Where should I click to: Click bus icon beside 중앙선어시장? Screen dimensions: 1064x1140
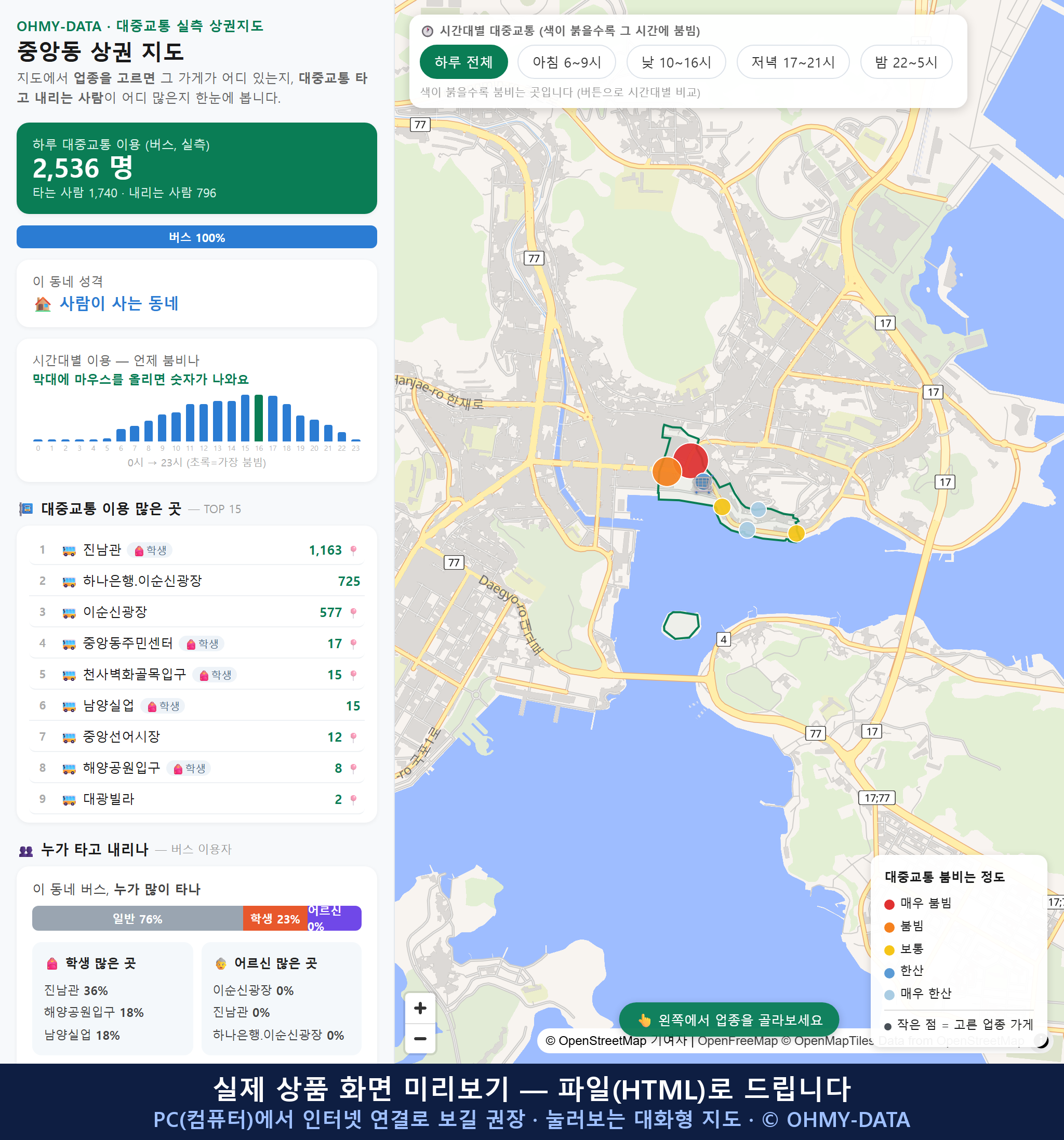click(x=69, y=737)
